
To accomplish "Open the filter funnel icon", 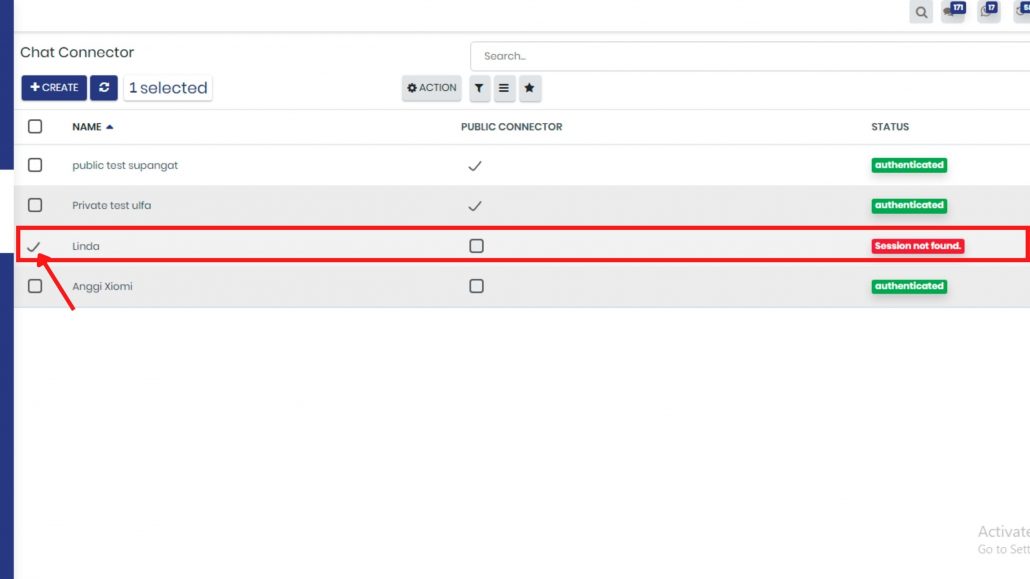I will pos(479,87).
